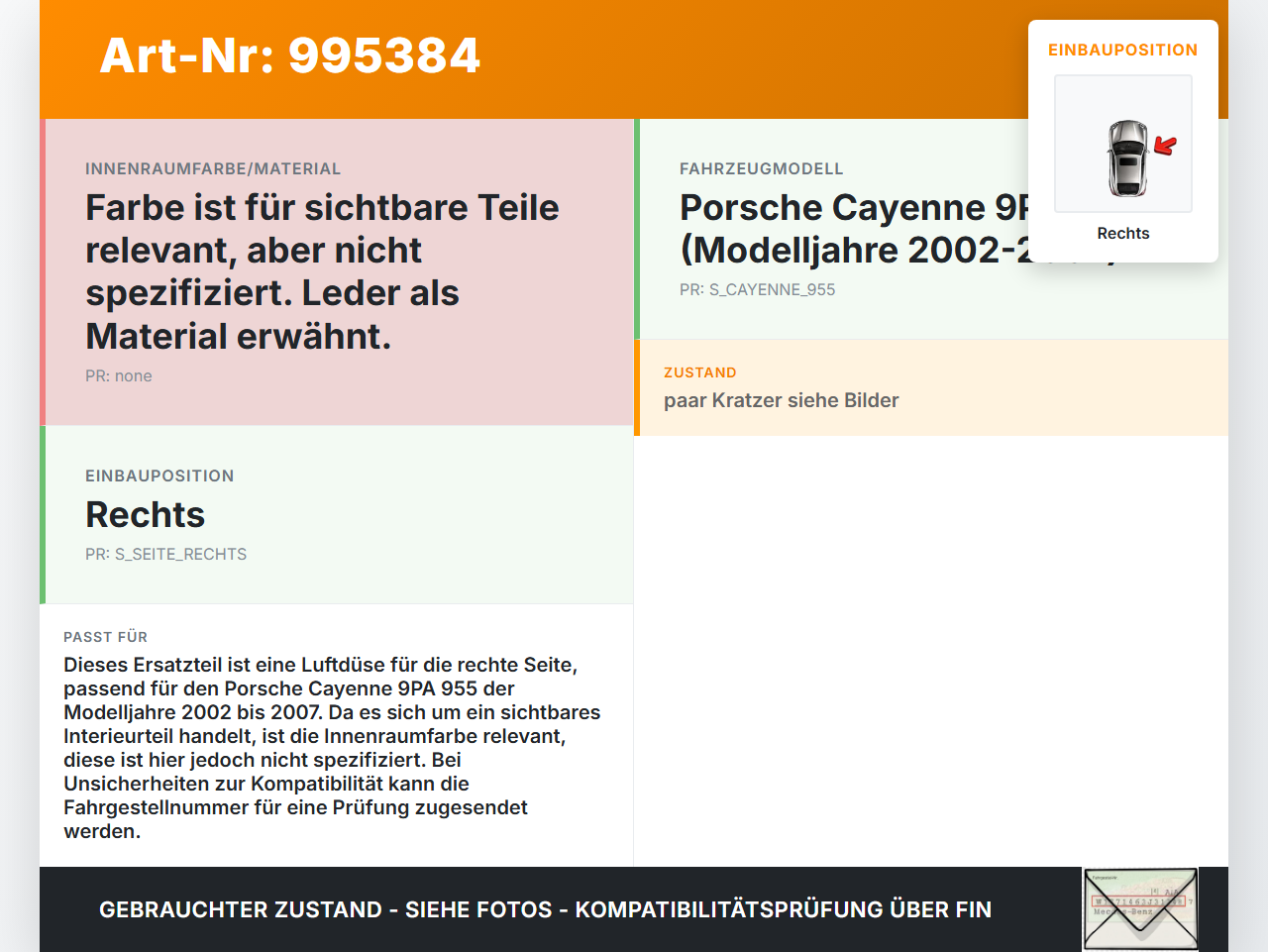This screenshot has width=1268, height=952.
Task: Click the 'PR: S_SEITE_RECHTS' text
Action: point(166,554)
